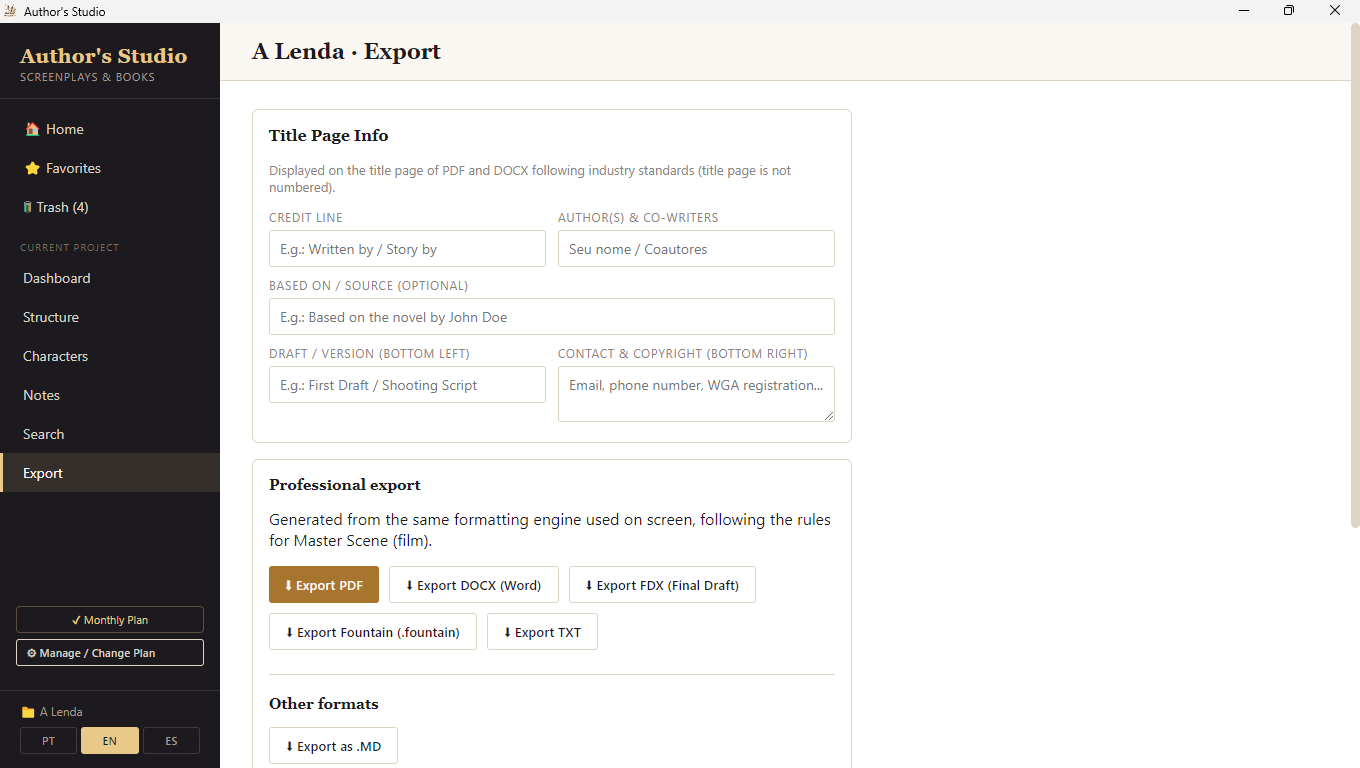The width and height of the screenshot is (1360, 768).
Task: Open the Search page
Action: [110, 434]
